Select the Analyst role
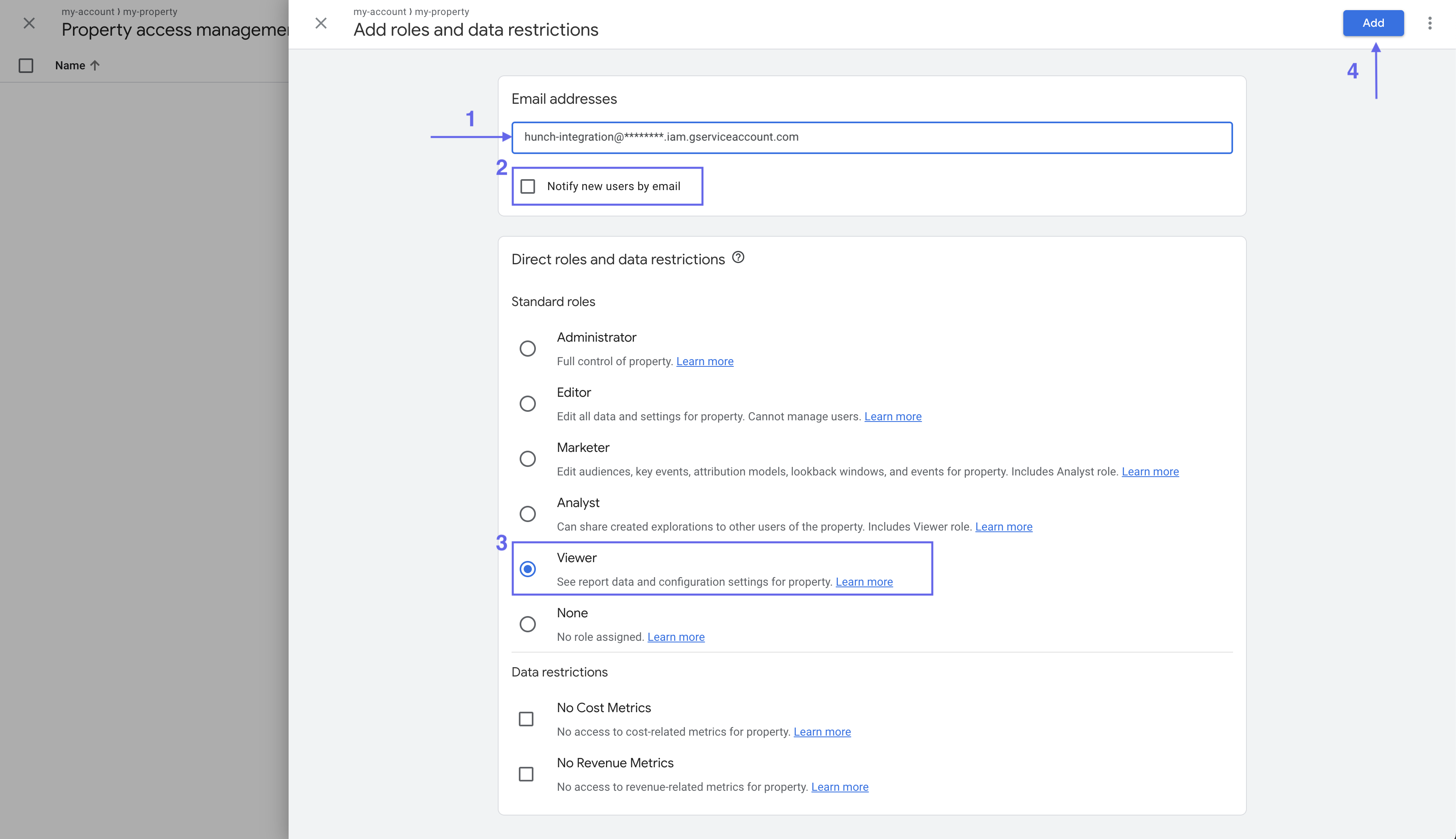This screenshot has height=839, width=1456. pyautogui.click(x=528, y=514)
